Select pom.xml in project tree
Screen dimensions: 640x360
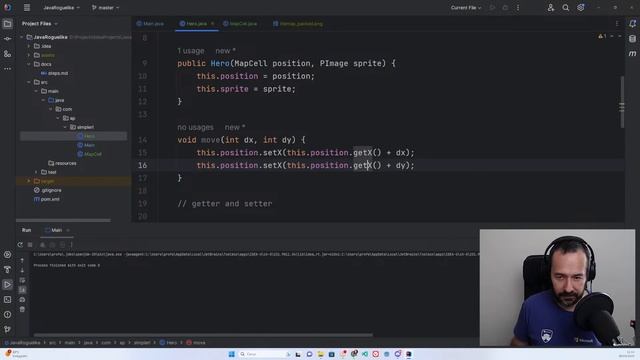coord(47,199)
